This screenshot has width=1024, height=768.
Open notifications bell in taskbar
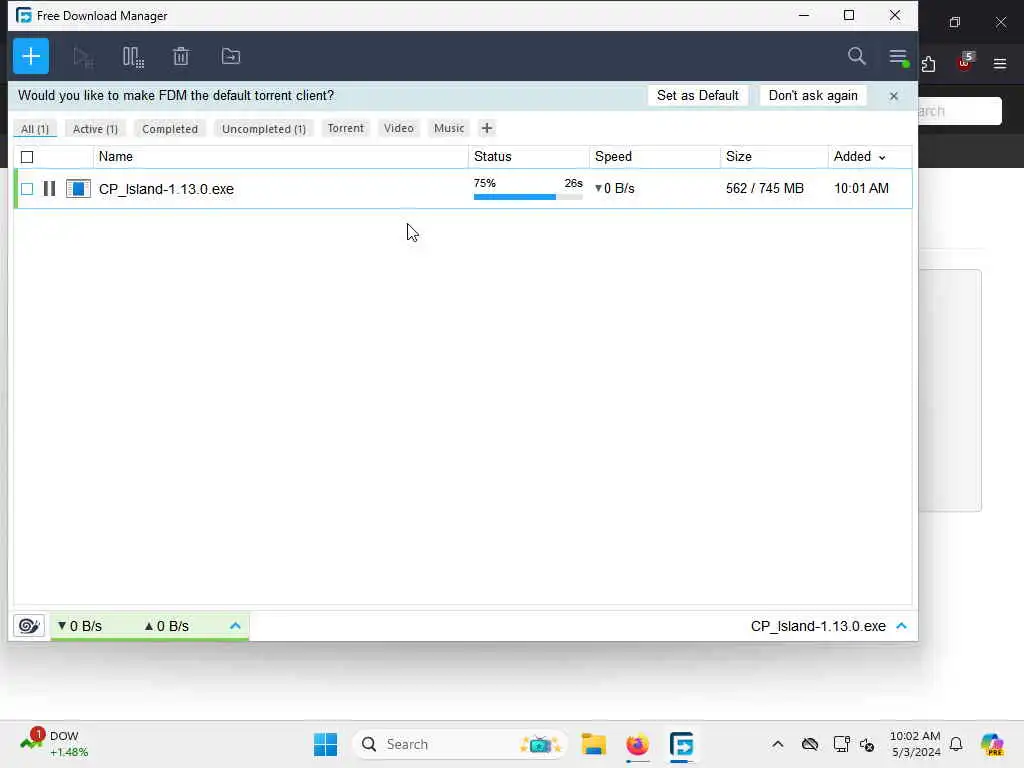click(x=956, y=744)
